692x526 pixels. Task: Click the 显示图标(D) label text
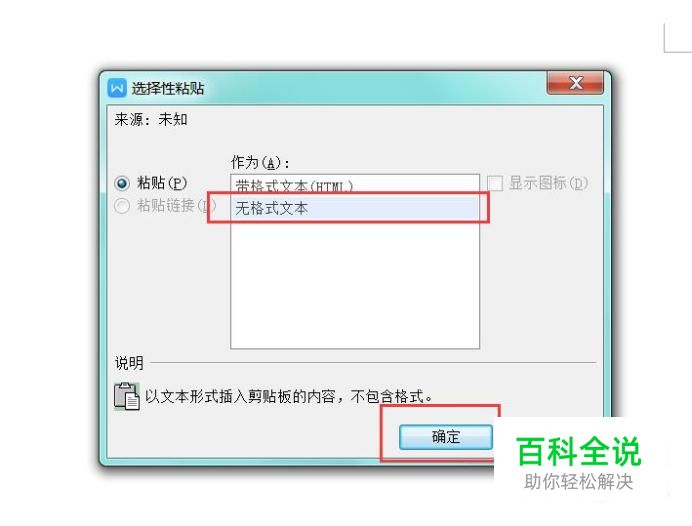pos(548,183)
